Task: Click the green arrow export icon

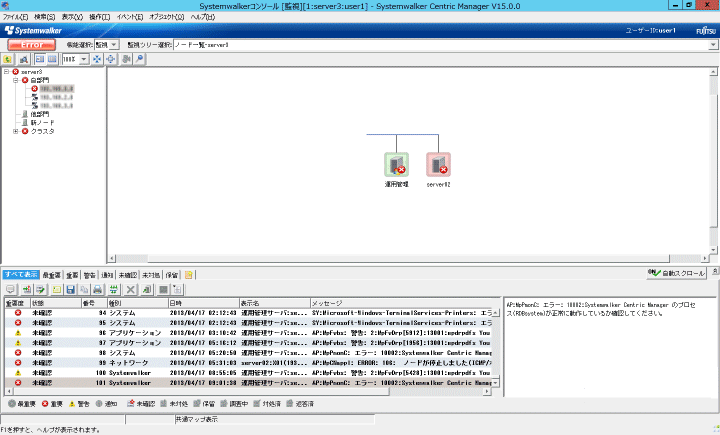Action: (x=146, y=289)
